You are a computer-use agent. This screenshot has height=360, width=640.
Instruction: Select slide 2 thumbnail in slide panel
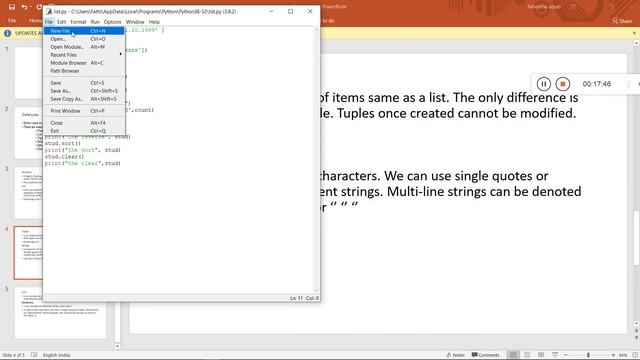click(x=29, y=133)
